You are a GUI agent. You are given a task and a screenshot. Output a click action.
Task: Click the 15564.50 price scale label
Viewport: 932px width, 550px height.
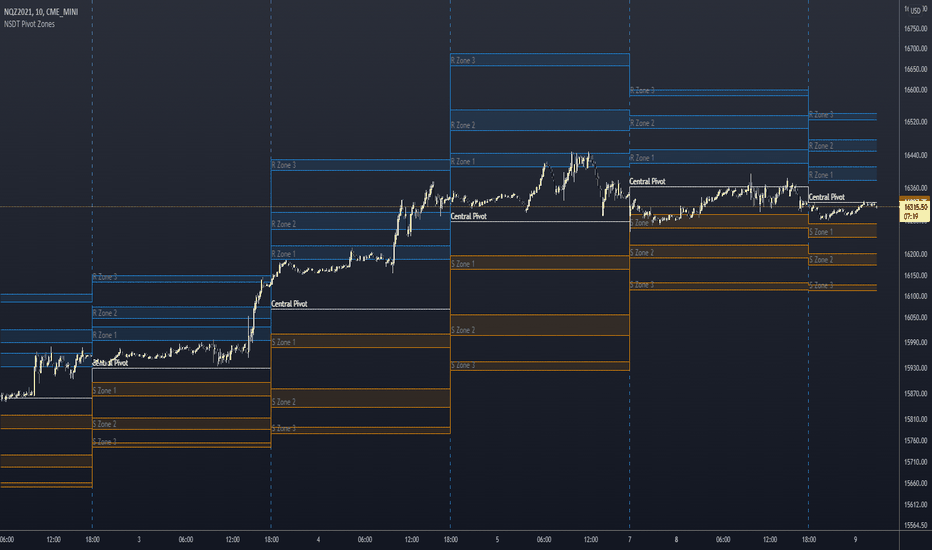915,526
